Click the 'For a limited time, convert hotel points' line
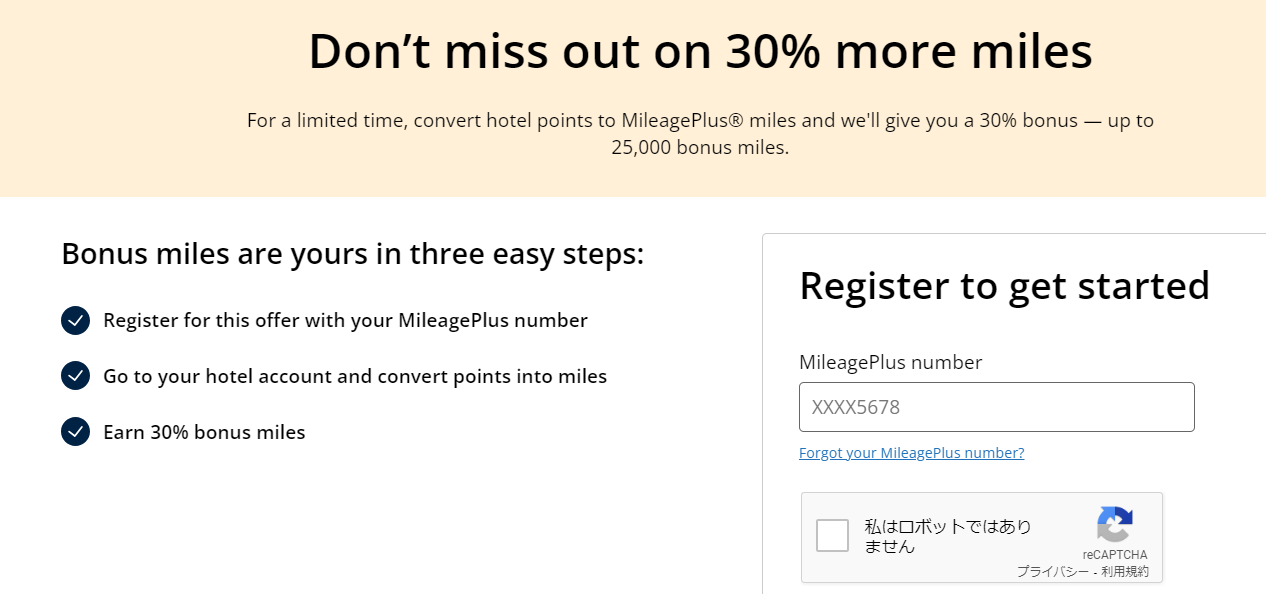The height and width of the screenshot is (594, 1266). 700,121
